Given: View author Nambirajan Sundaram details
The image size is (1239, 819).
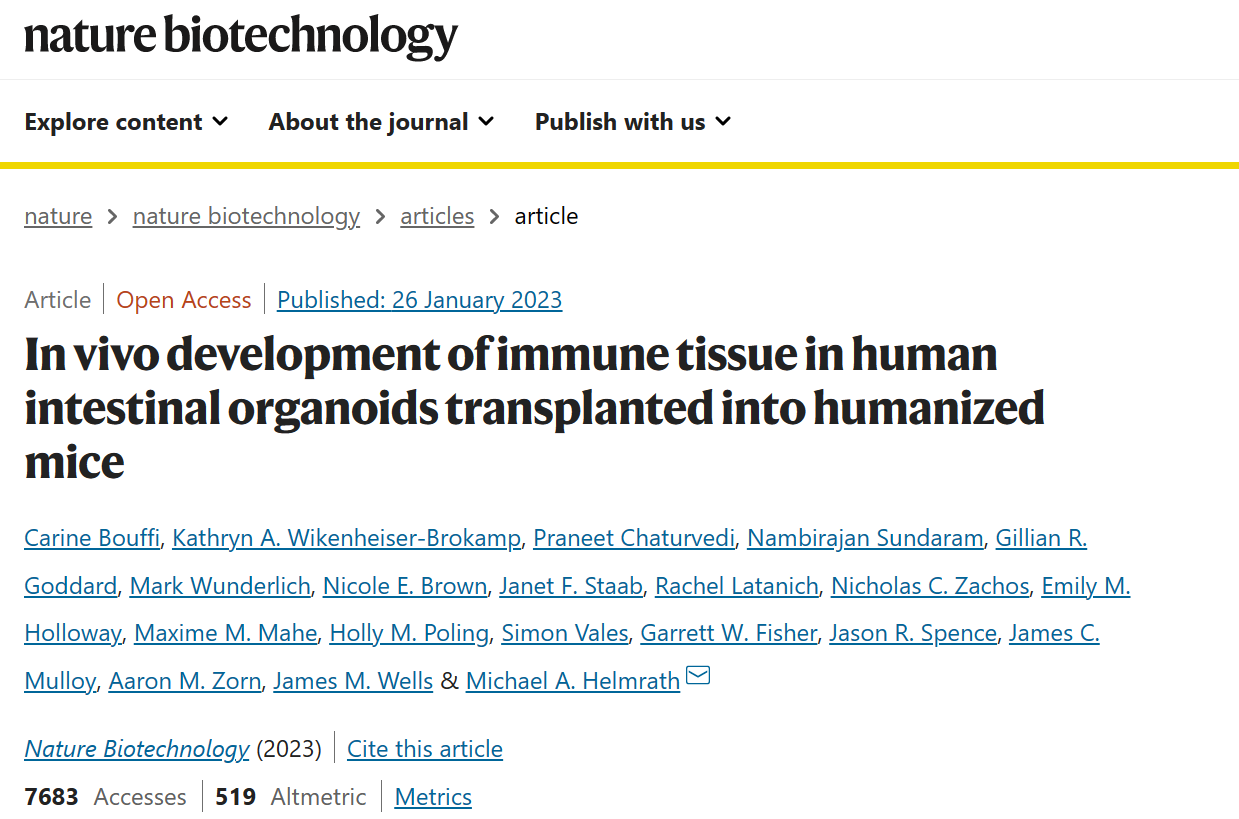Looking at the screenshot, I should (x=865, y=538).
